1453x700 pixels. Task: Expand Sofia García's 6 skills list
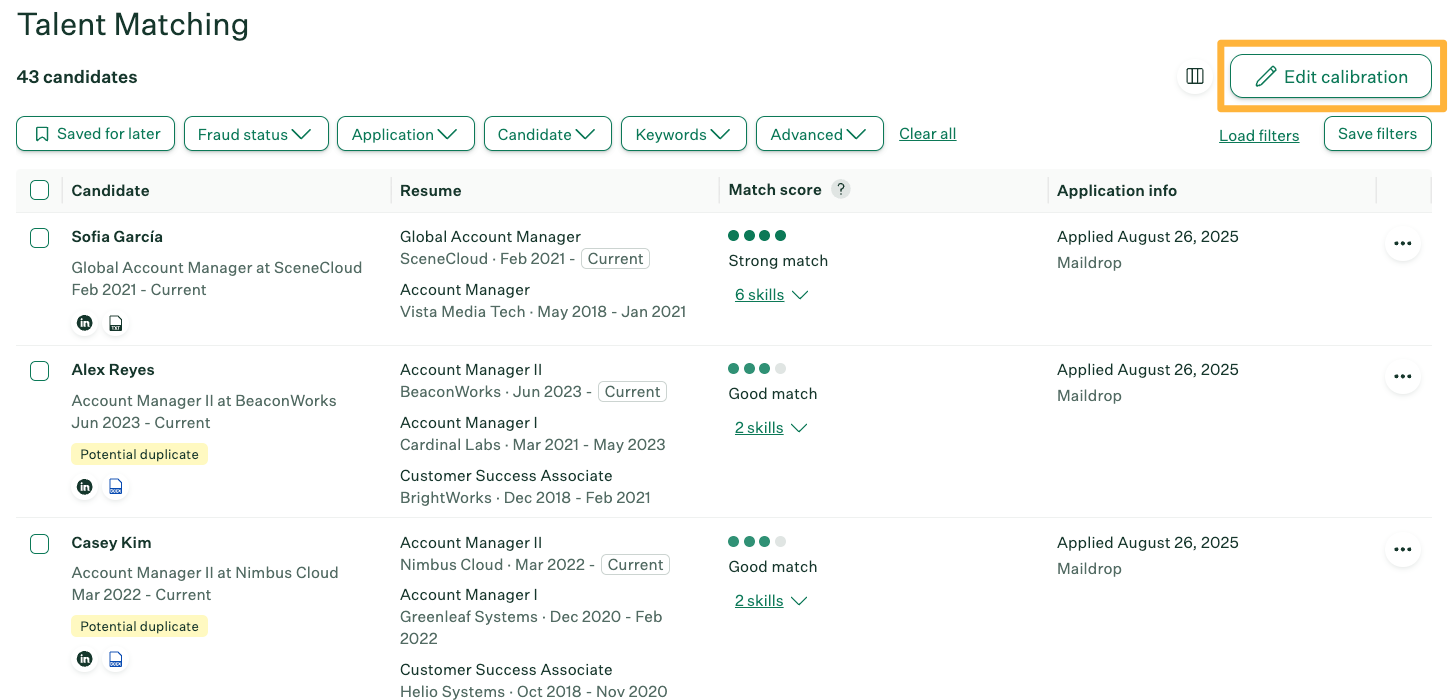[x=771, y=295]
